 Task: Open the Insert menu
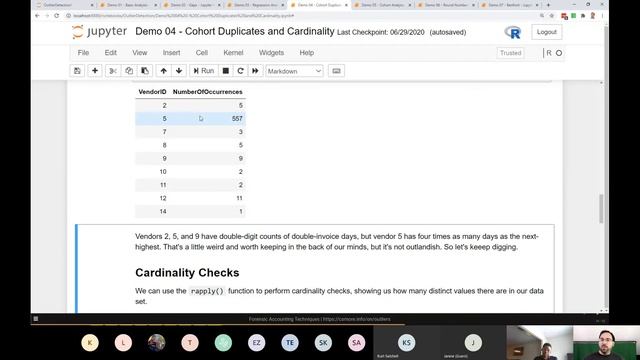171,53
